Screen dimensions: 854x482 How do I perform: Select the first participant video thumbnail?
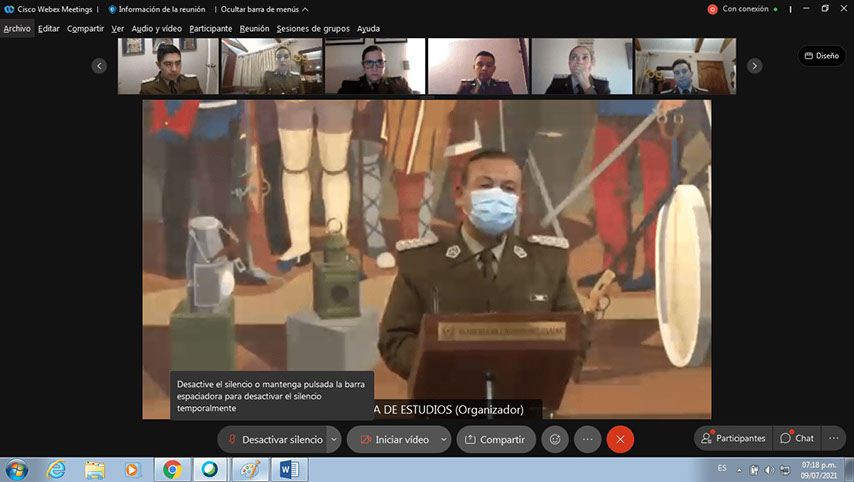(168, 67)
